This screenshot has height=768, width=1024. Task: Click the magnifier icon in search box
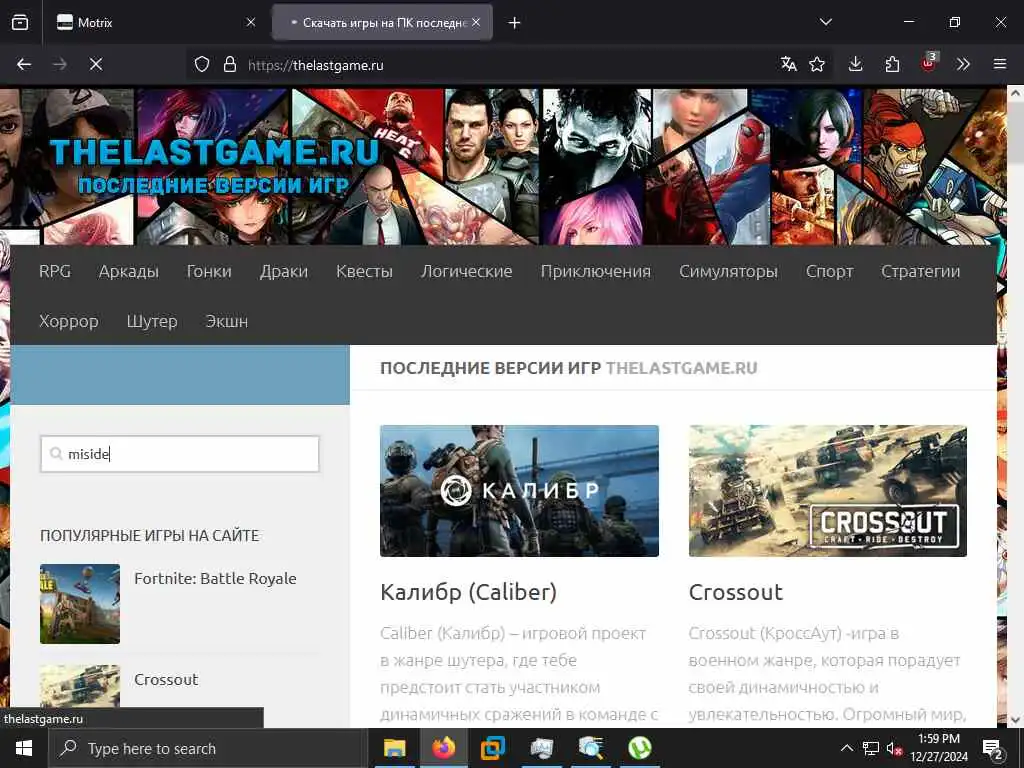(x=56, y=453)
